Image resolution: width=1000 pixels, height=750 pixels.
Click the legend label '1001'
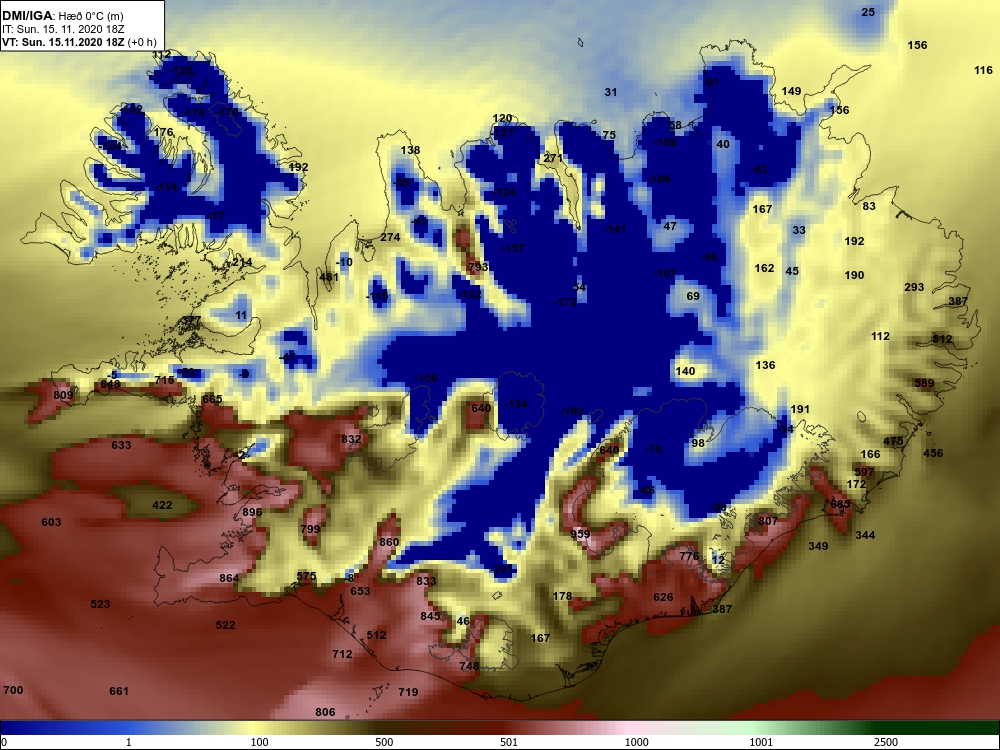pyautogui.click(x=761, y=742)
